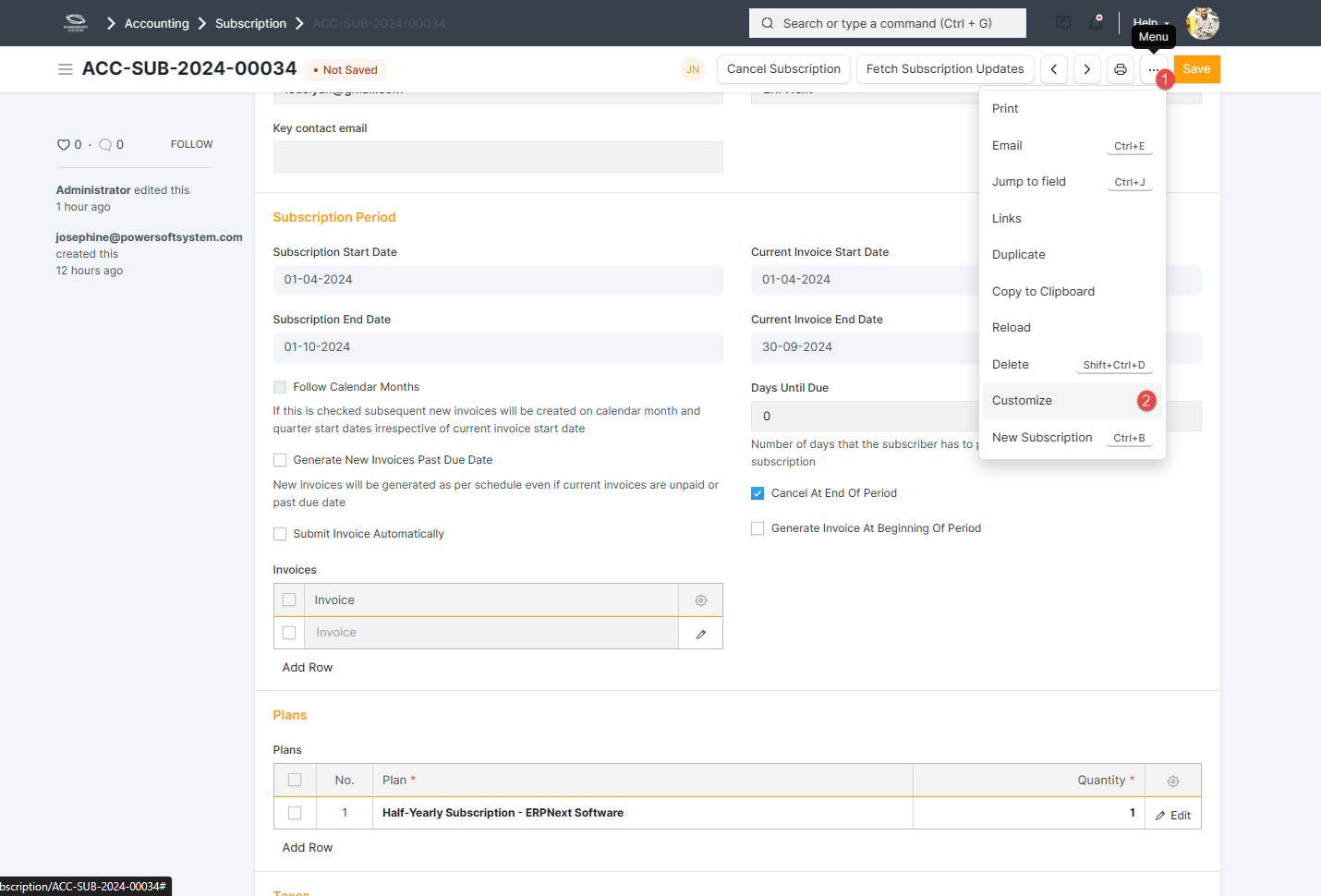Open the Plans table settings gear
The width and height of the screenshot is (1321, 896).
pyautogui.click(x=1173, y=781)
